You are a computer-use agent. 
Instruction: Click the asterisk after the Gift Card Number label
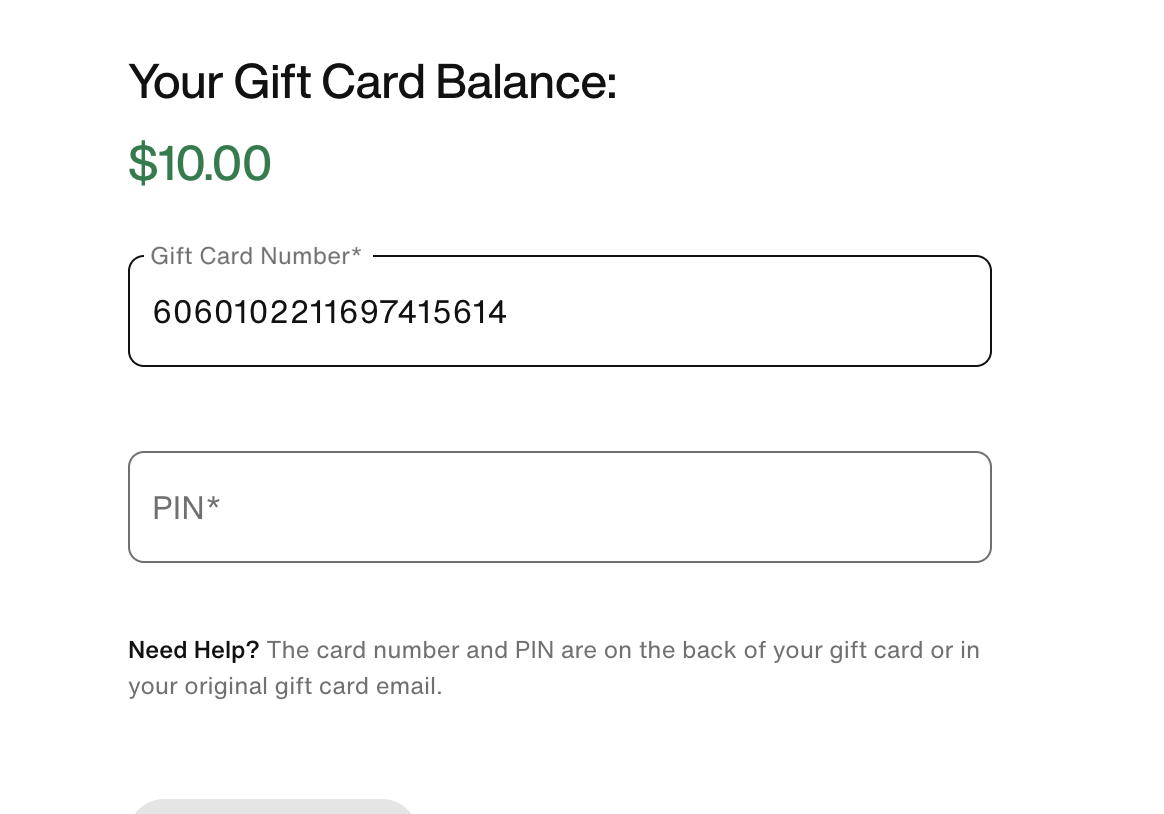[356, 256]
